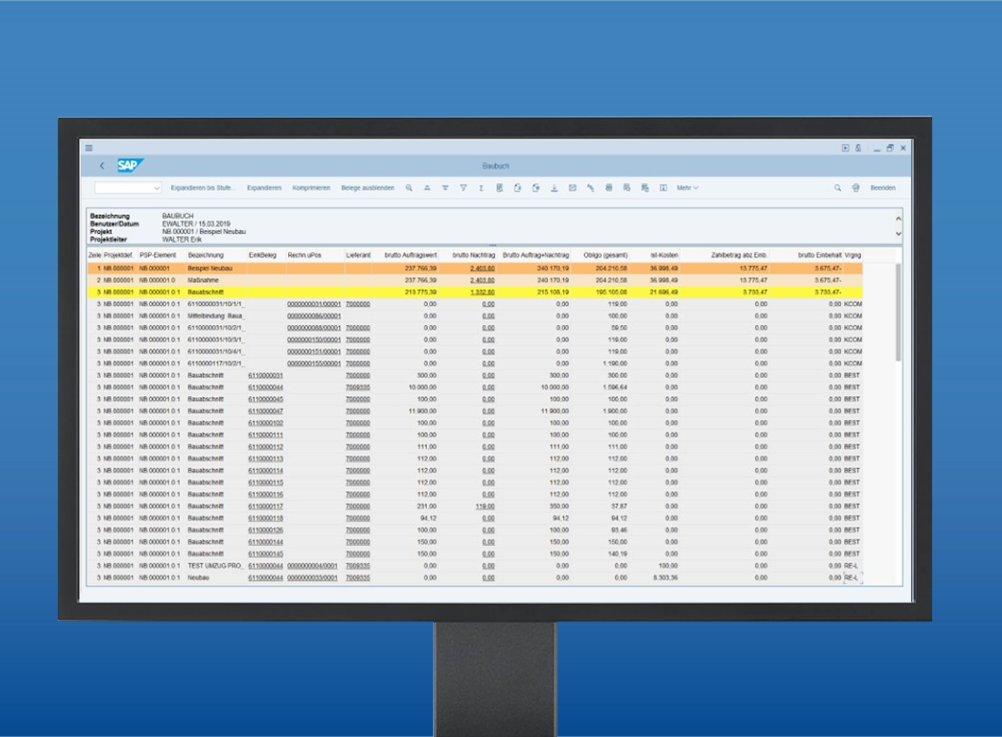
Task: Click the print icon at toolbar right
Action: click(856, 188)
